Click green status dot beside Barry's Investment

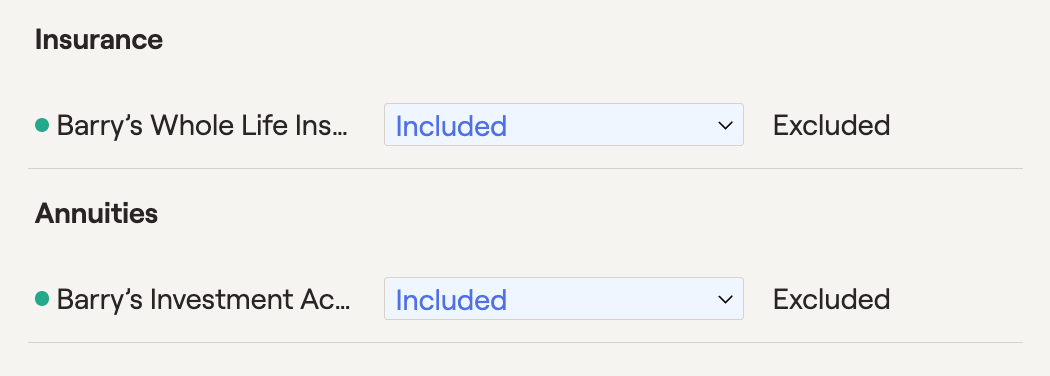tap(42, 299)
